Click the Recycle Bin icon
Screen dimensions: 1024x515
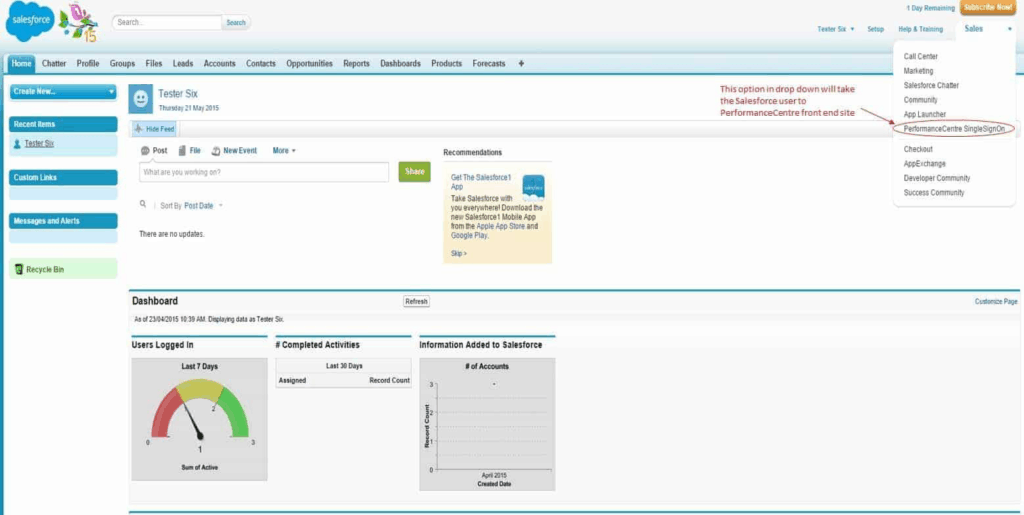click(x=19, y=269)
